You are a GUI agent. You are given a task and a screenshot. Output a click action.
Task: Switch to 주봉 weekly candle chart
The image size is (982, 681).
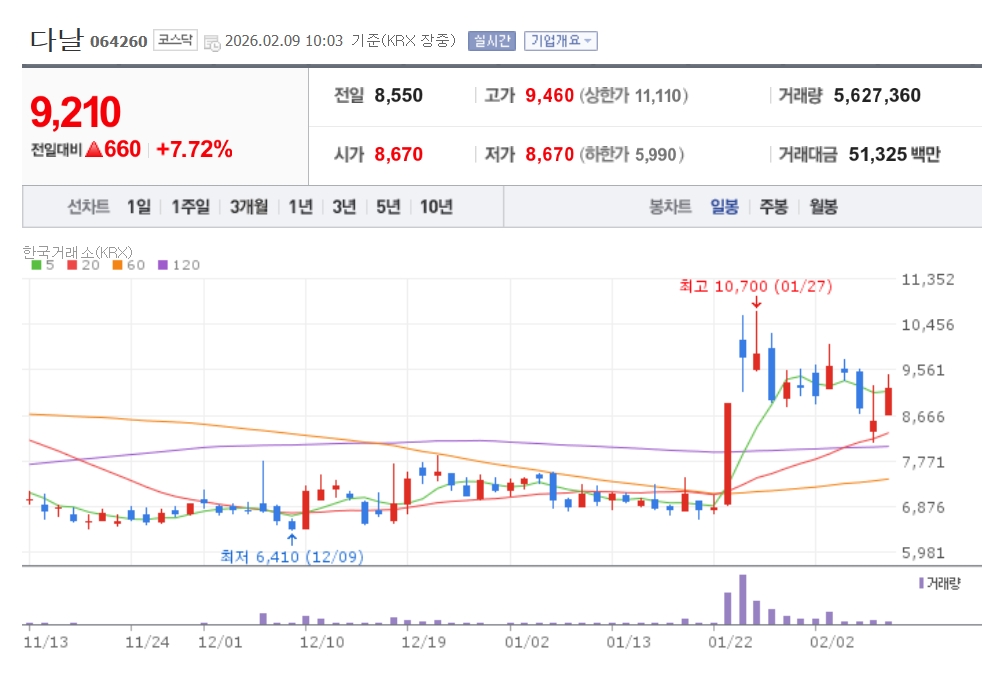pos(773,206)
